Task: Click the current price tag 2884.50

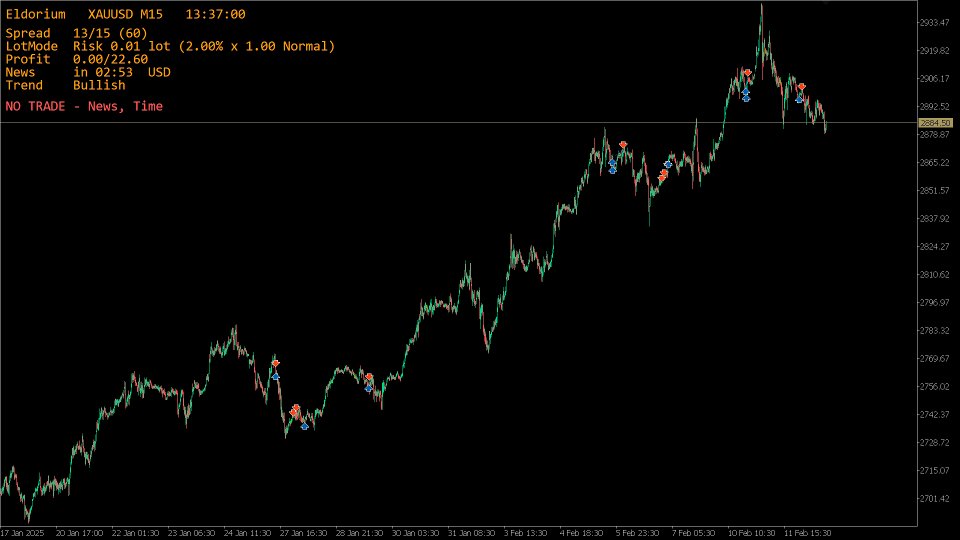Action: pyautogui.click(x=936, y=123)
